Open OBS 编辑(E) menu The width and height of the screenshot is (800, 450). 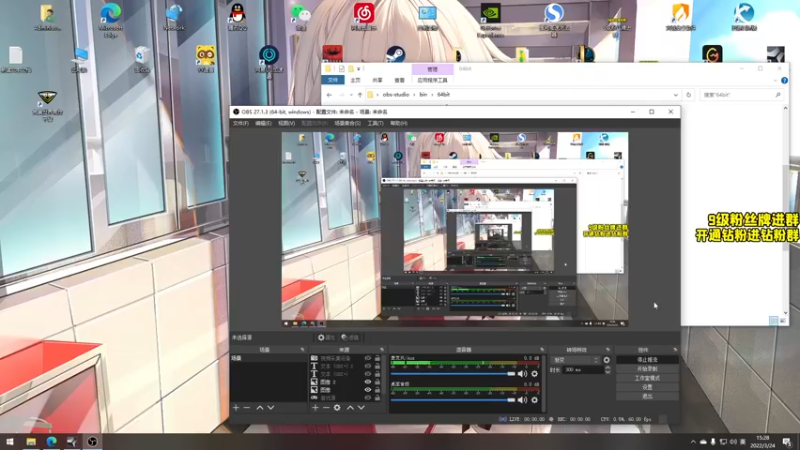263,123
